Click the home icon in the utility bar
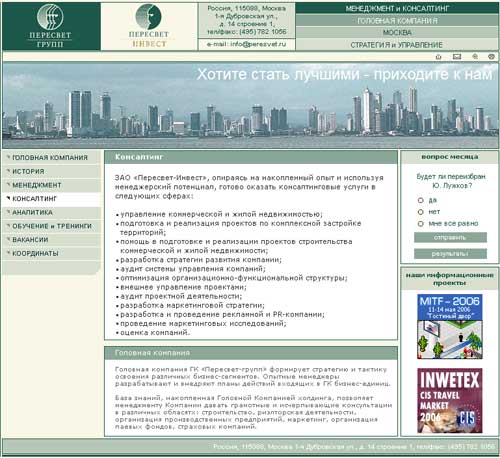 tap(439, 57)
